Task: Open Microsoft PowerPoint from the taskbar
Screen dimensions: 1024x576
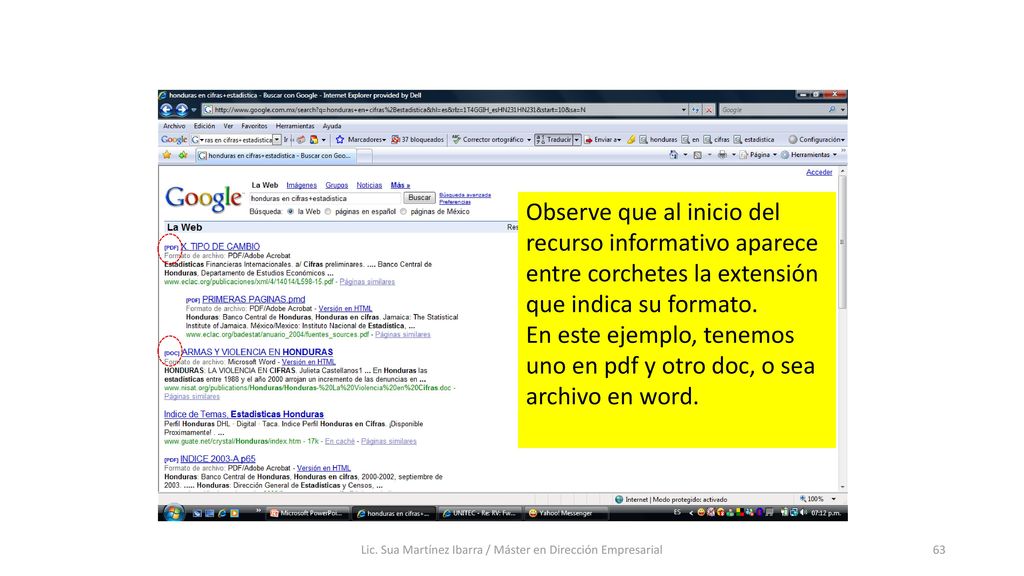Action: 307,513
